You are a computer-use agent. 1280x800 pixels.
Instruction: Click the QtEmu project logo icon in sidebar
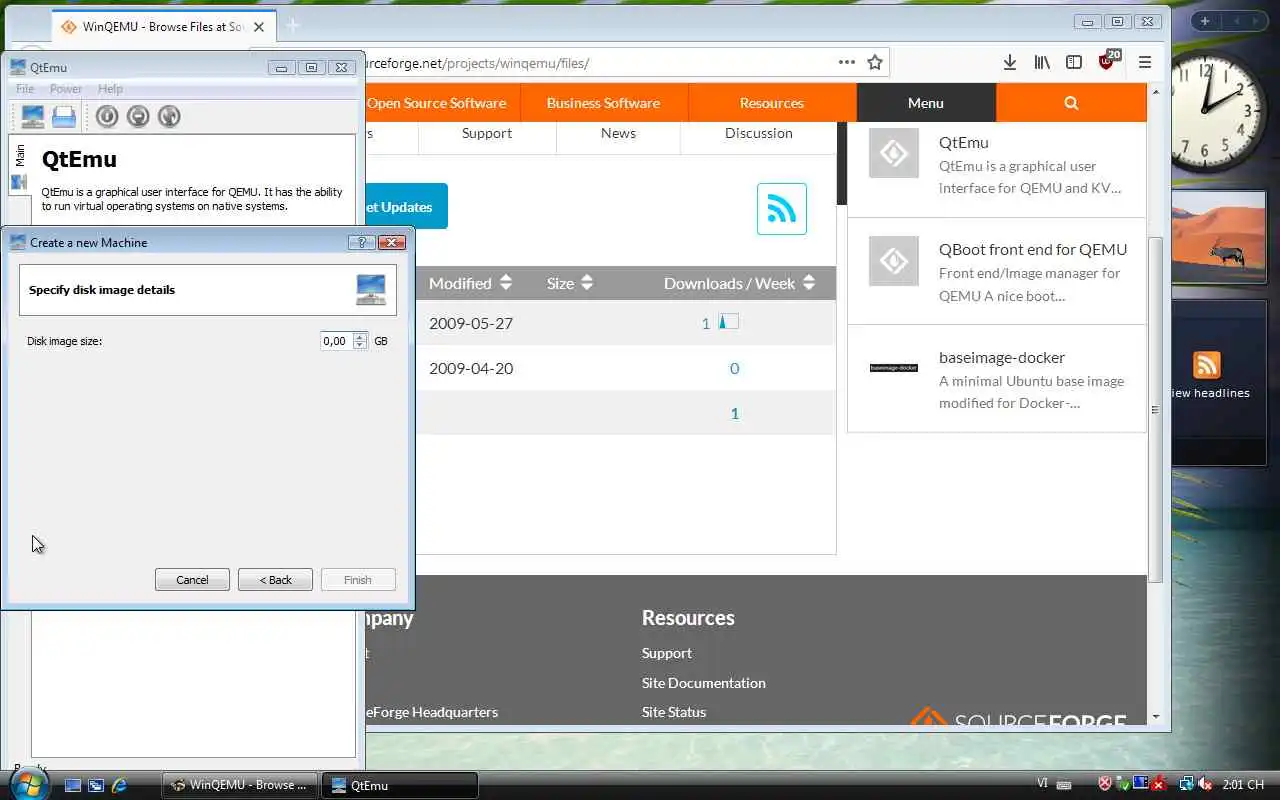tap(894, 153)
